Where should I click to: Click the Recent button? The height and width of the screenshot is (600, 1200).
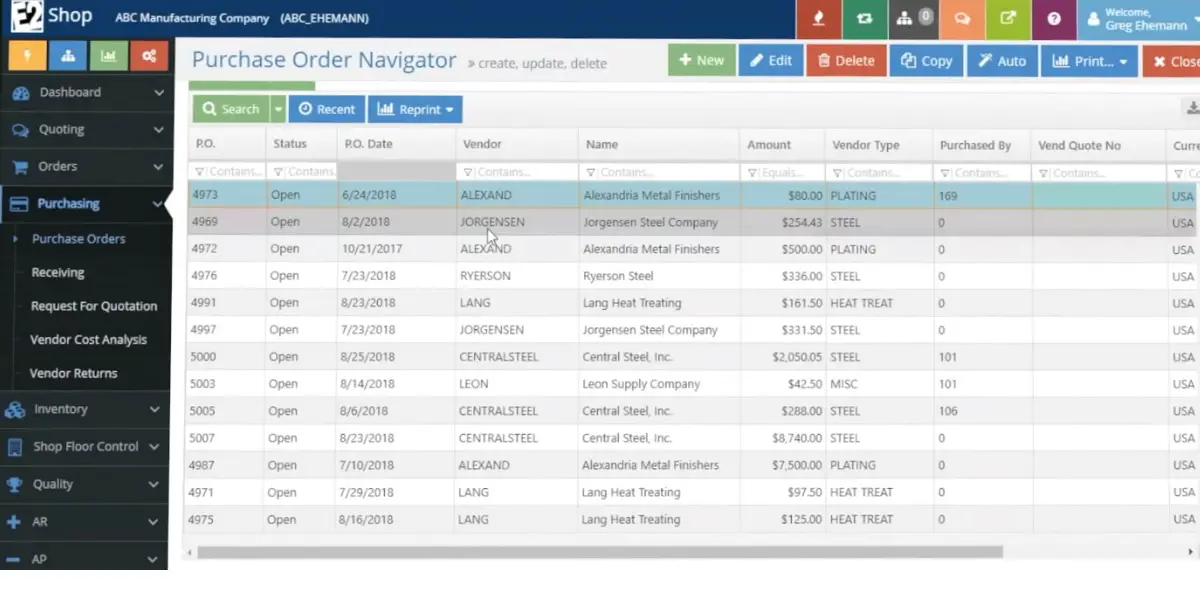(326, 109)
